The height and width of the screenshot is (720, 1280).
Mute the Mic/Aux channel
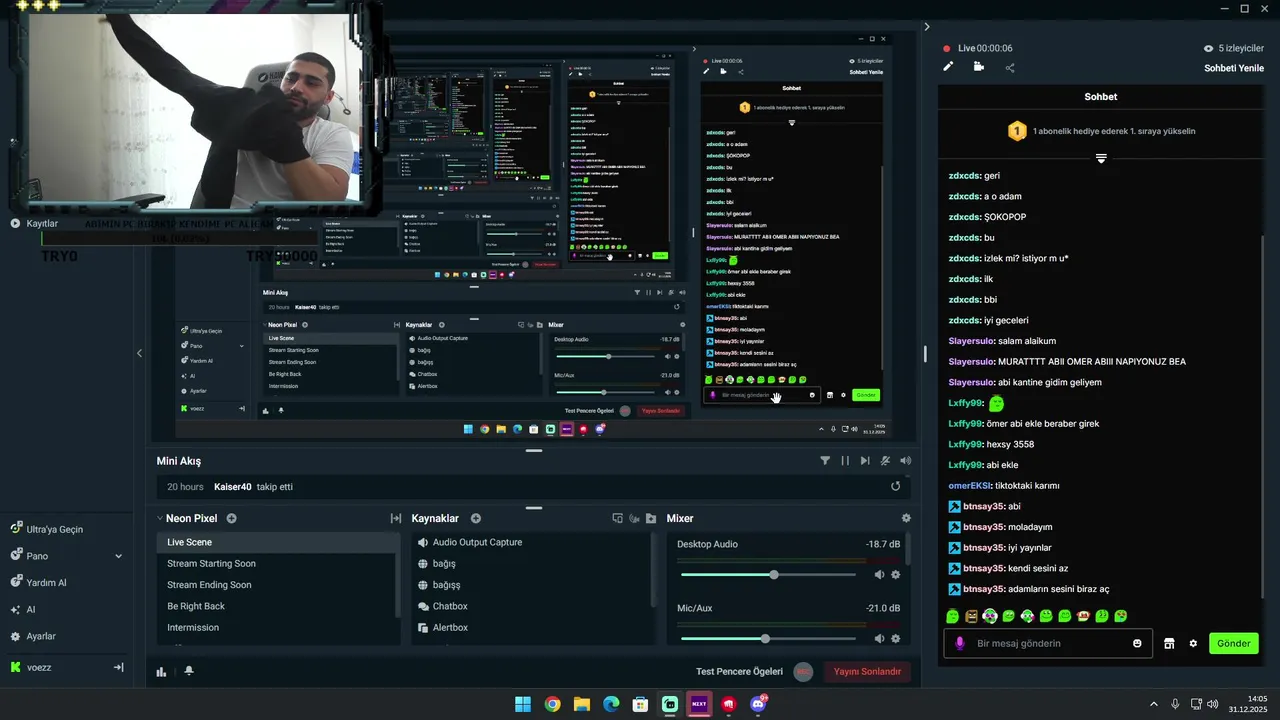point(879,638)
